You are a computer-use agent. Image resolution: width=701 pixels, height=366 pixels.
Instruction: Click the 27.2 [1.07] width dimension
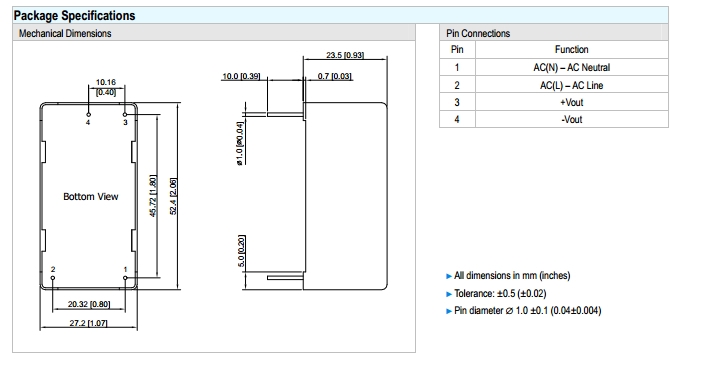pos(89,323)
